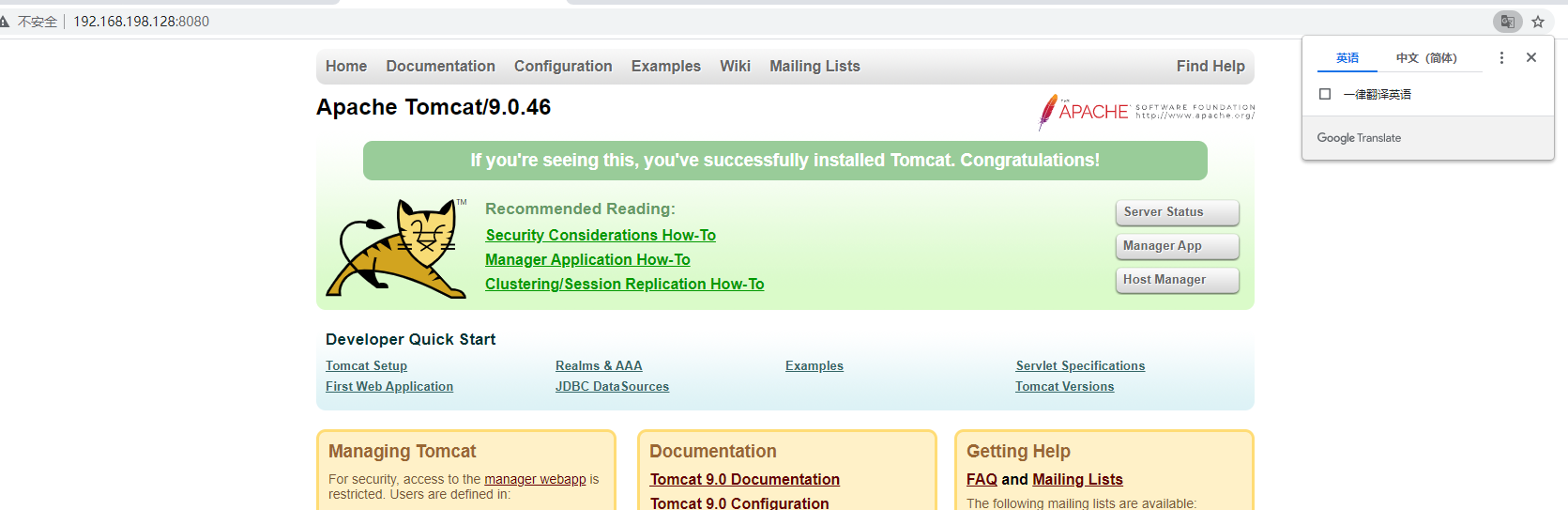Select the 英语 tab in translate popup
The width and height of the screenshot is (1568, 510).
point(1347,58)
